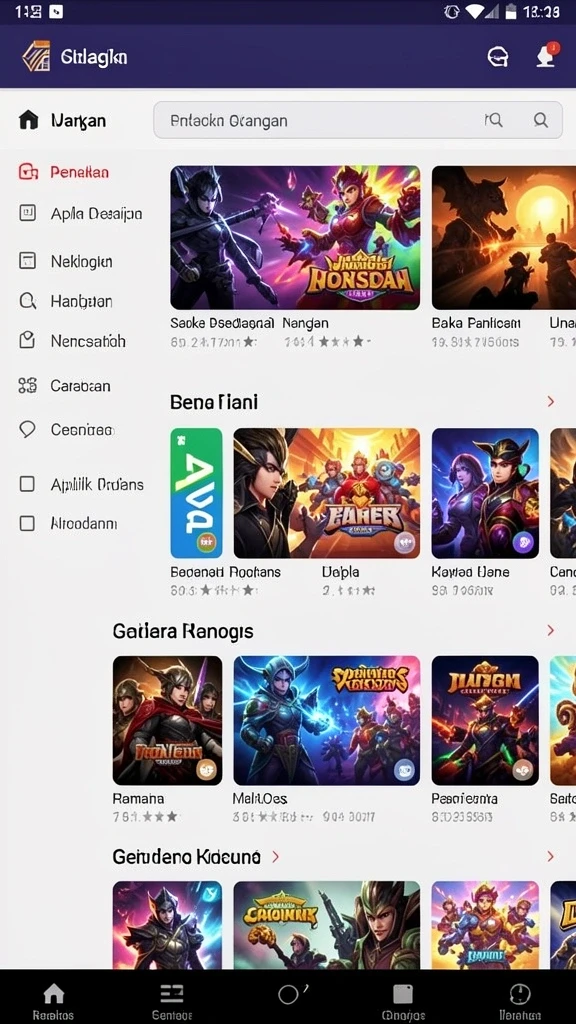Tap the home icon in bottom navigation
576x1024 pixels.
point(54,994)
